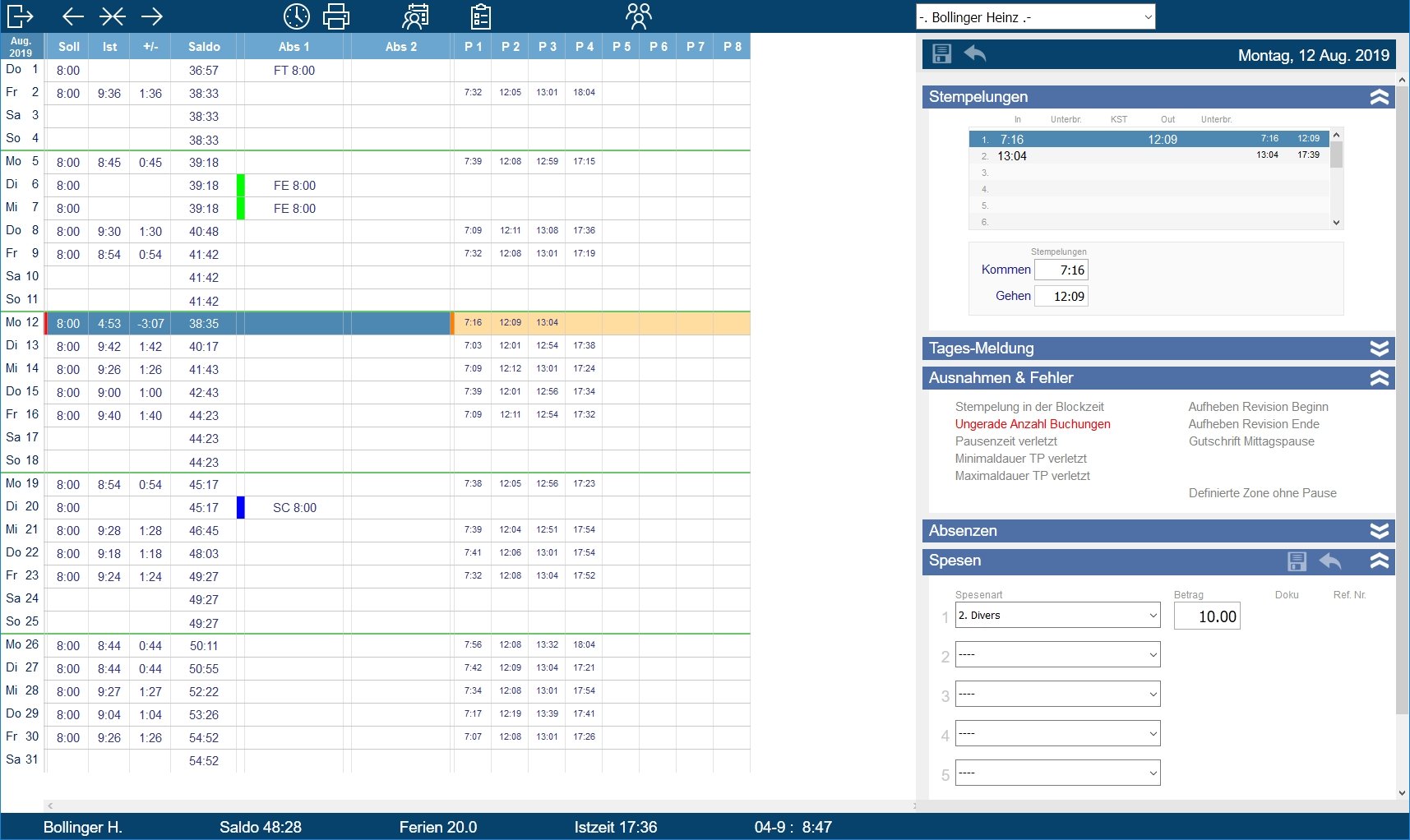Click the printer icon
Image resolution: width=1410 pixels, height=840 pixels.
click(336, 16)
